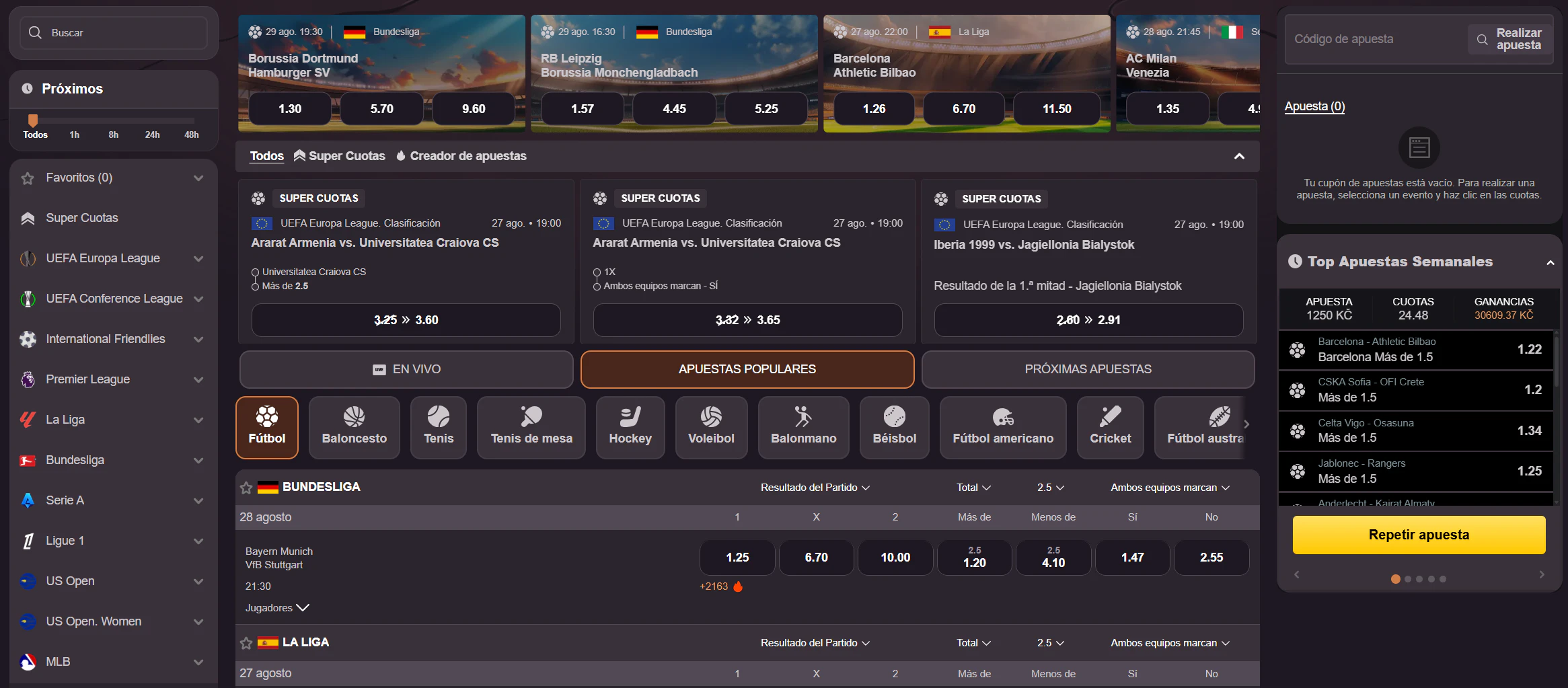Select 24h filter in Próximos
The height and width of the screenshot is (688, 1568).
coord(153,135)
